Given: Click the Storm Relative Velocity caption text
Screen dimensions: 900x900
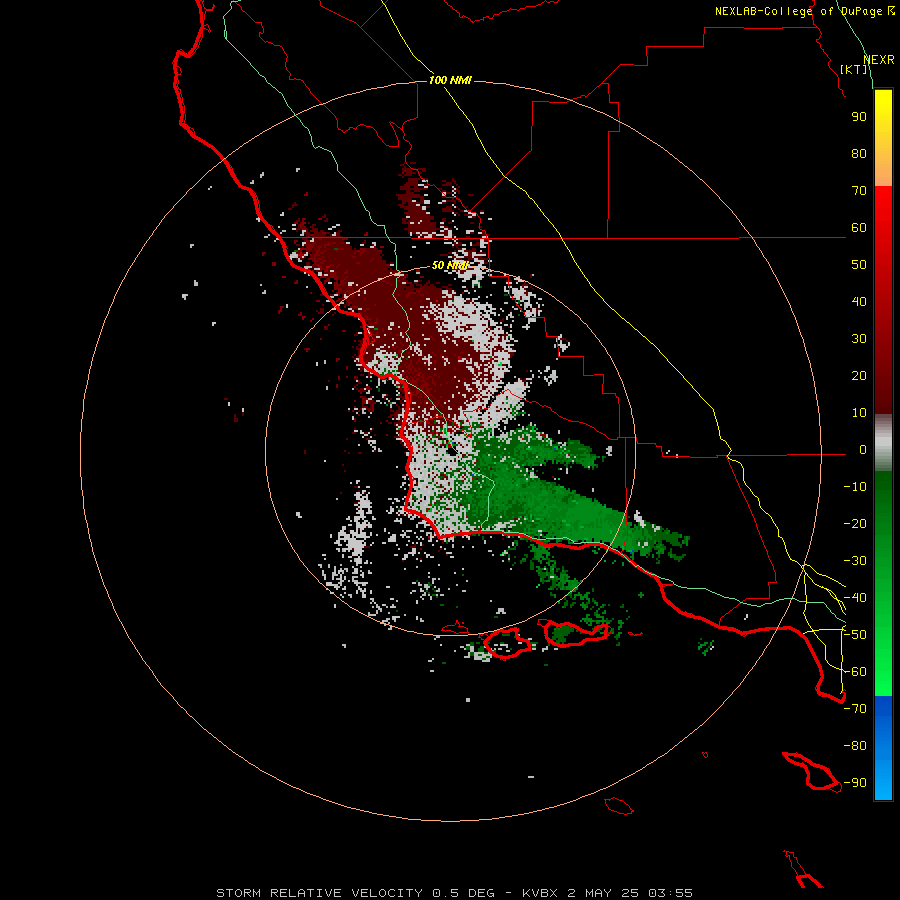Looking at the screenshot, I should point(454,893).
